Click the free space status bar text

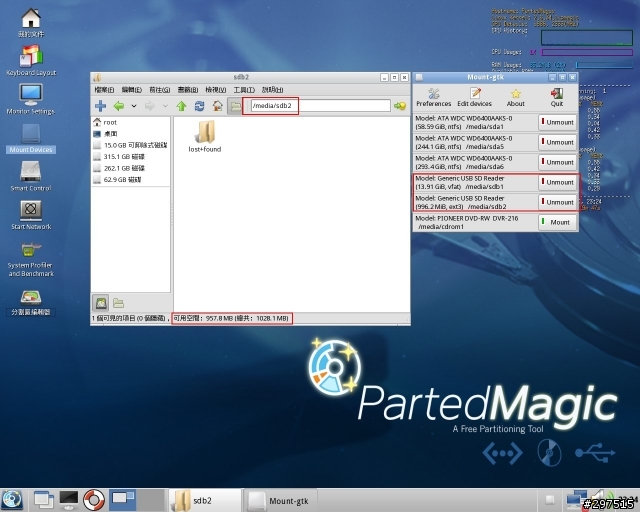pos(231,318)
